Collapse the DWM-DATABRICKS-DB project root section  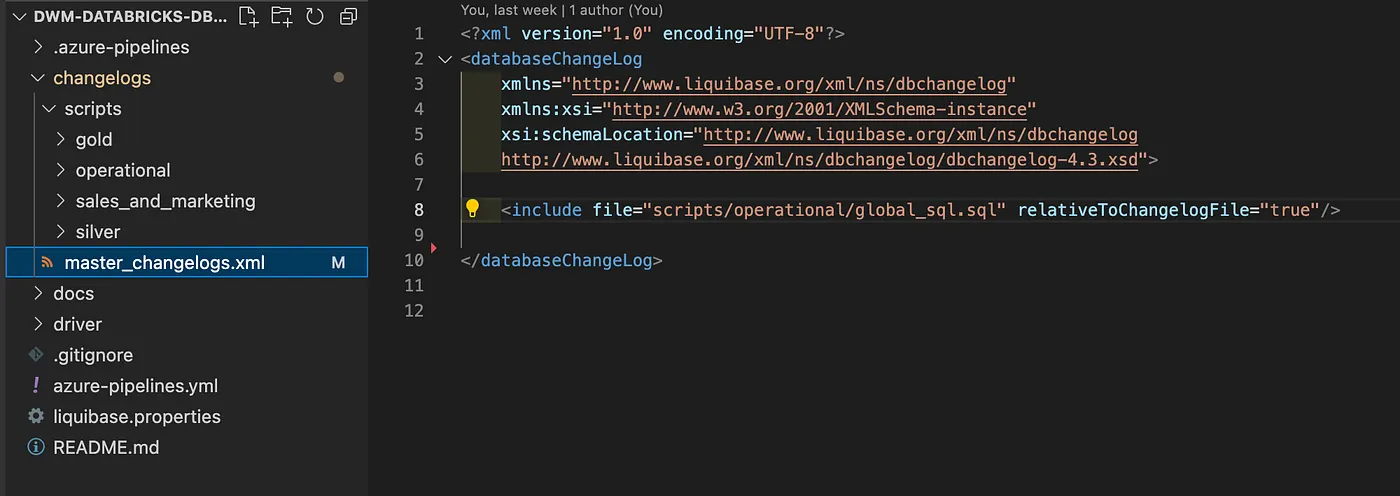click(16, 16)
